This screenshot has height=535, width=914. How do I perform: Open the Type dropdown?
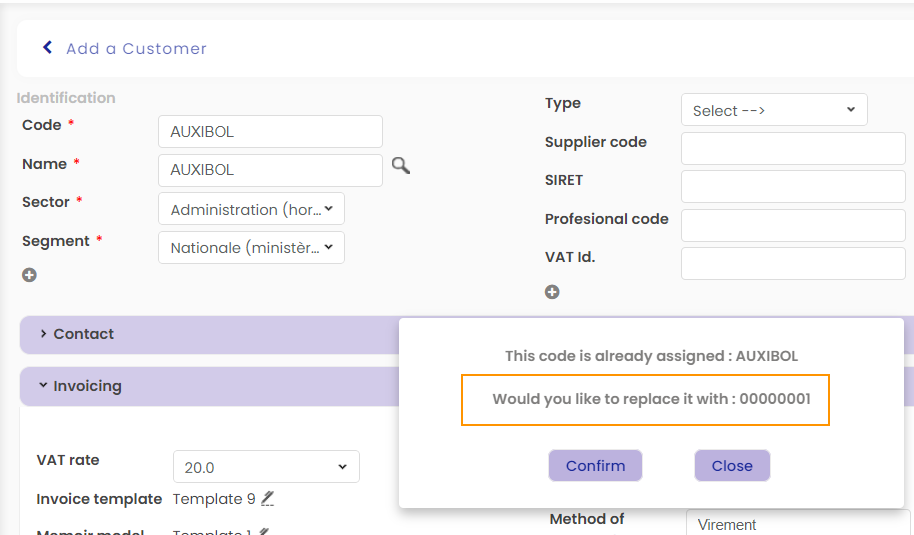click(x=773, y=110)
